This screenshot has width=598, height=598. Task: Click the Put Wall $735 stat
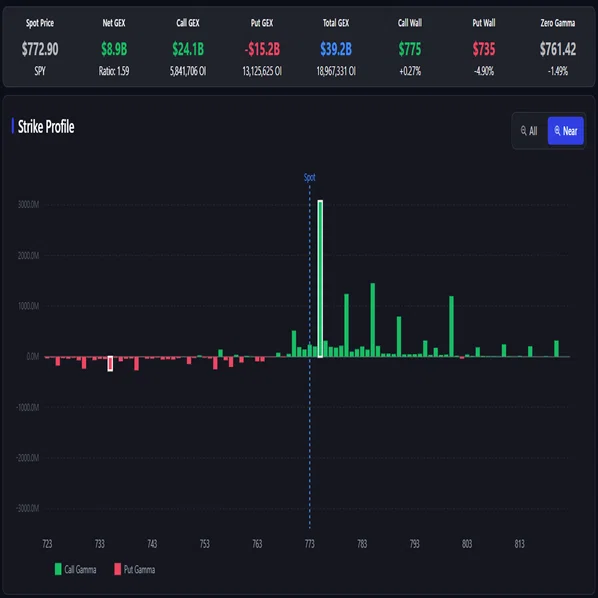pyautogui.click(x=484, y=47)
